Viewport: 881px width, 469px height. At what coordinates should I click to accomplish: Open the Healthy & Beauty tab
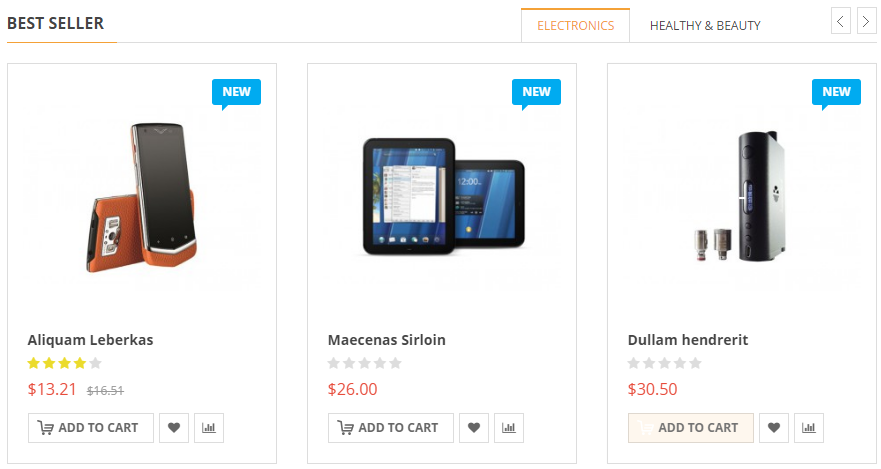[x=705, y=26]
